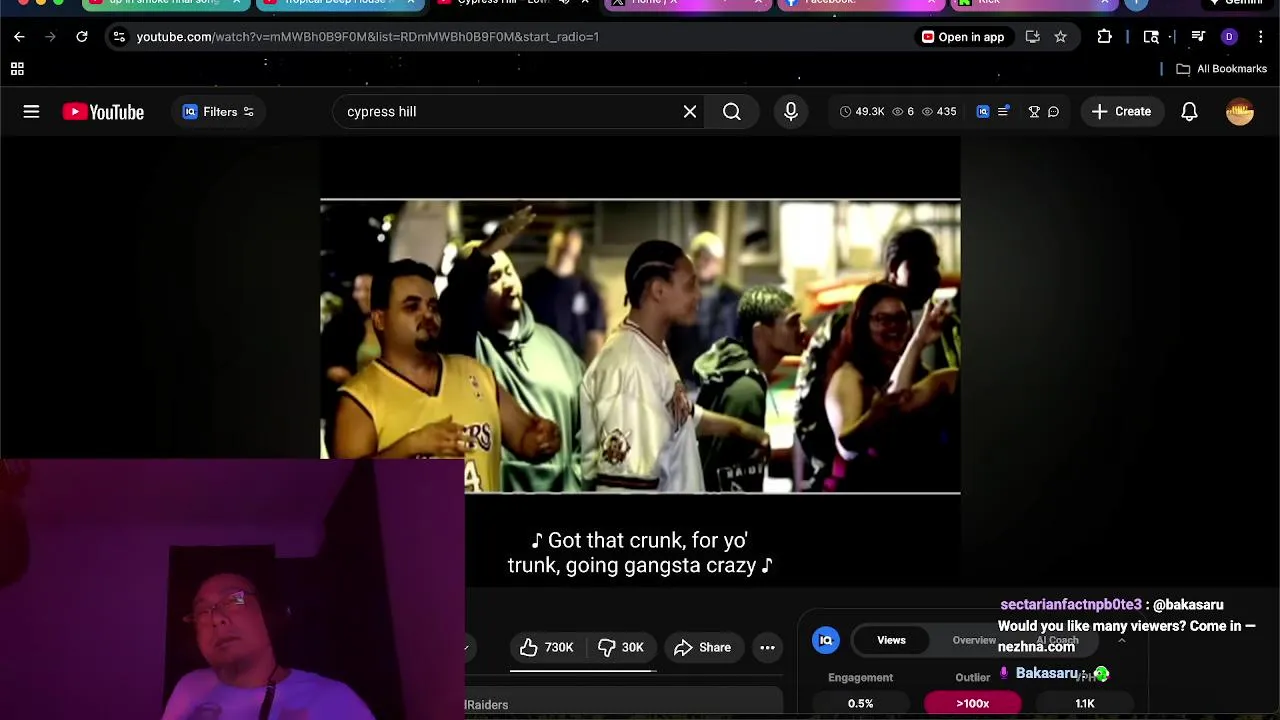The width and height of the screenshot is (1280, 720).
Task: View the 49.3K clock stat
Action: point(861,112)
